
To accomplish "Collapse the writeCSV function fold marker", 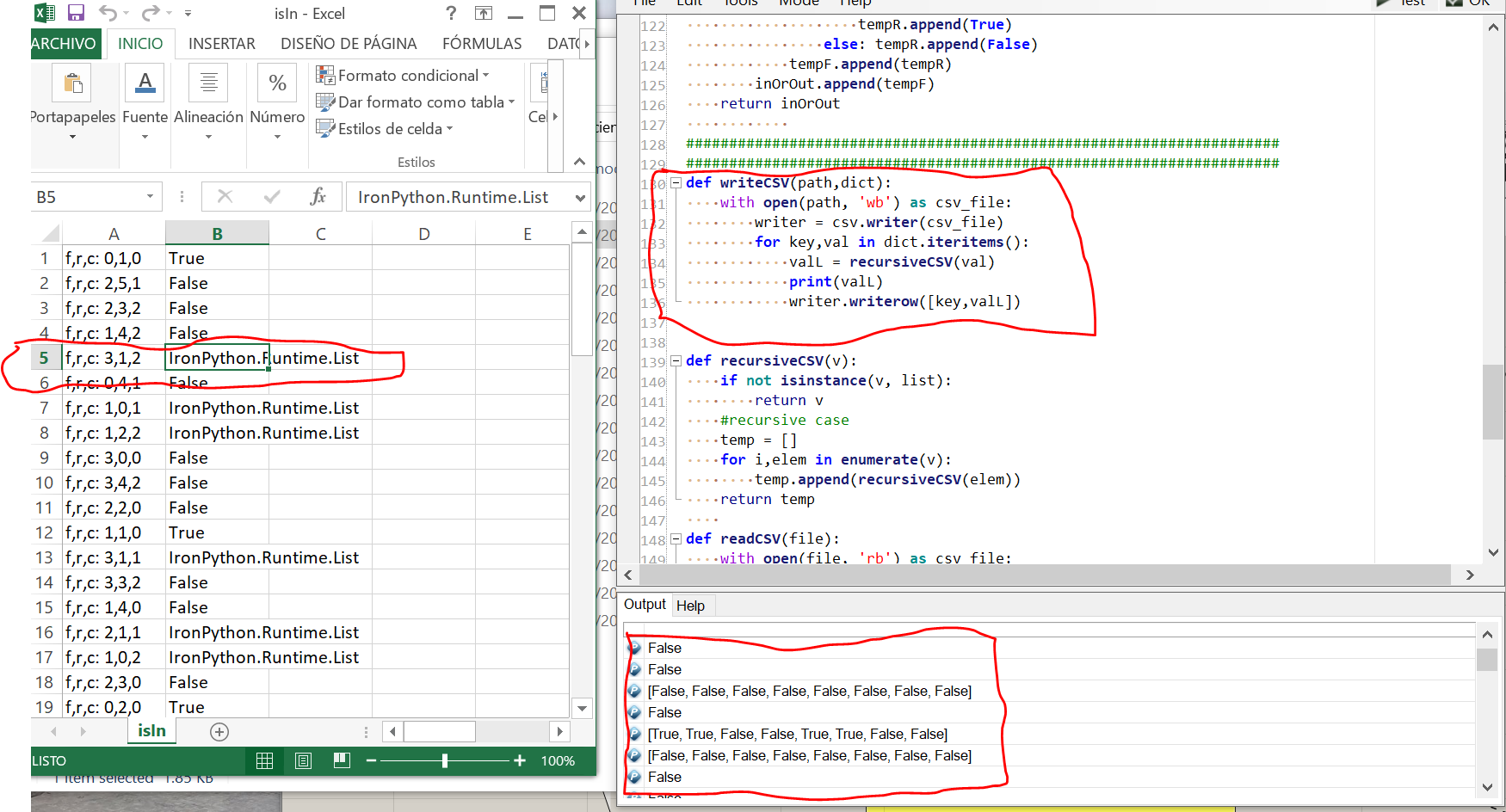I will [x=676, y=182].
